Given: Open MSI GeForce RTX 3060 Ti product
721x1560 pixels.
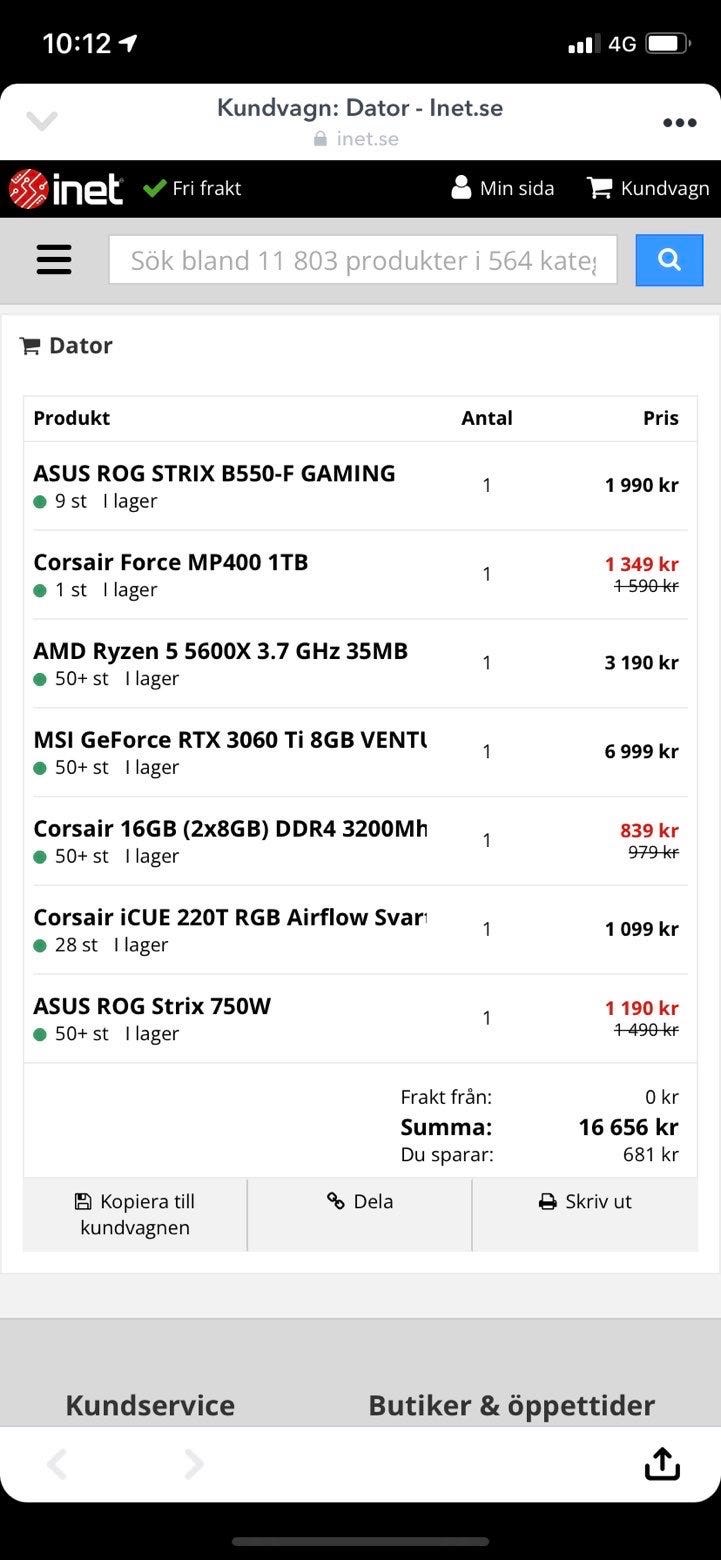Looking at the screenshot, I should [230, 740].
